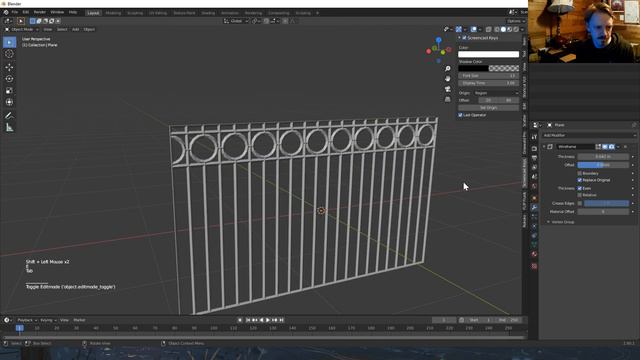Select the Annotate pencil tool
Image resolution: width=640 pixels, height=360 pixels.
[9, 116]
